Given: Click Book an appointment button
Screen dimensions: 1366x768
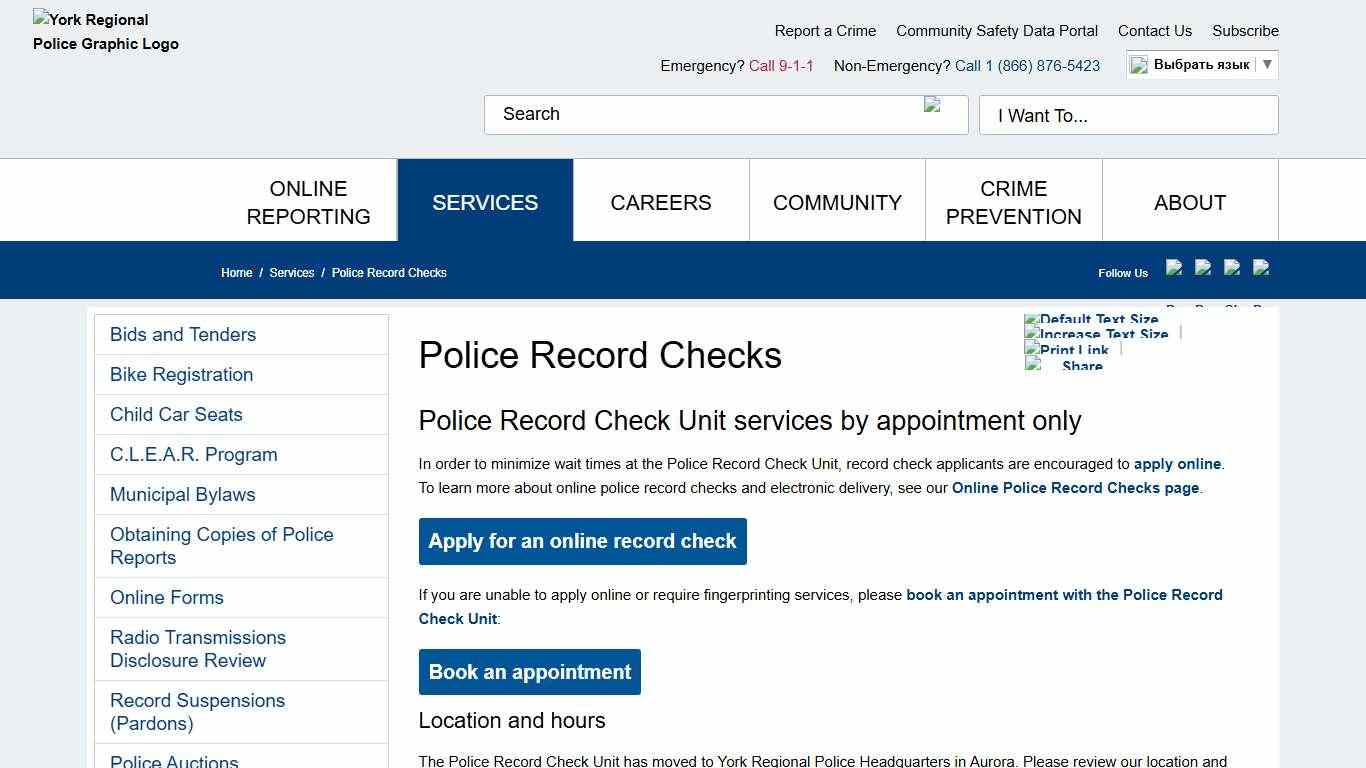Looking at the screenshot, I should (529, 672).
